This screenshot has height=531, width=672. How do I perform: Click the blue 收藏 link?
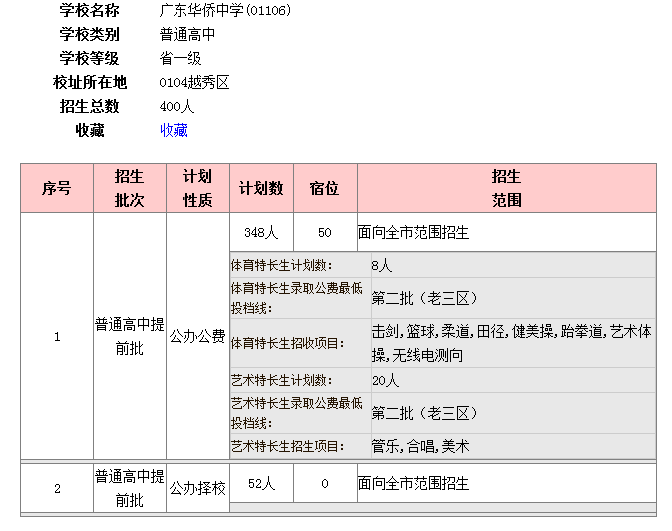click(x=174, y=130)
